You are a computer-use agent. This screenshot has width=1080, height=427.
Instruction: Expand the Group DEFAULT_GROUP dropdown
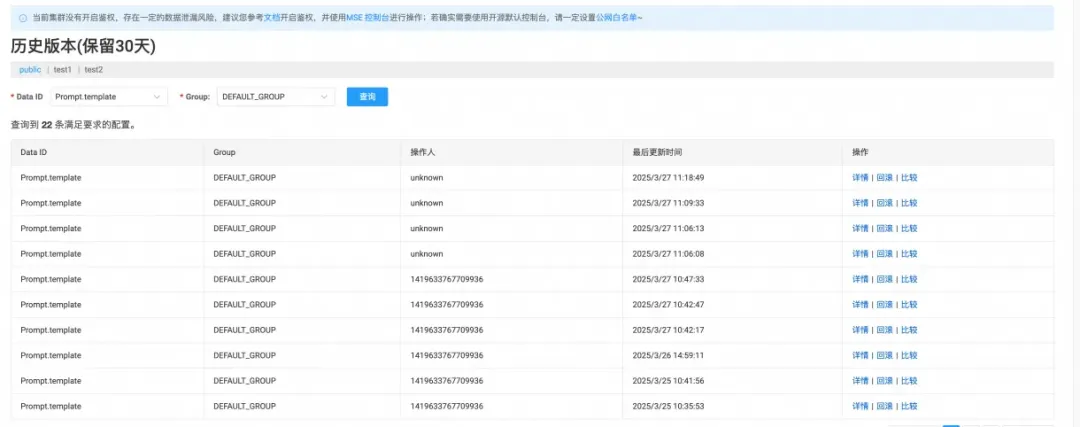click(x=276, y=97)
